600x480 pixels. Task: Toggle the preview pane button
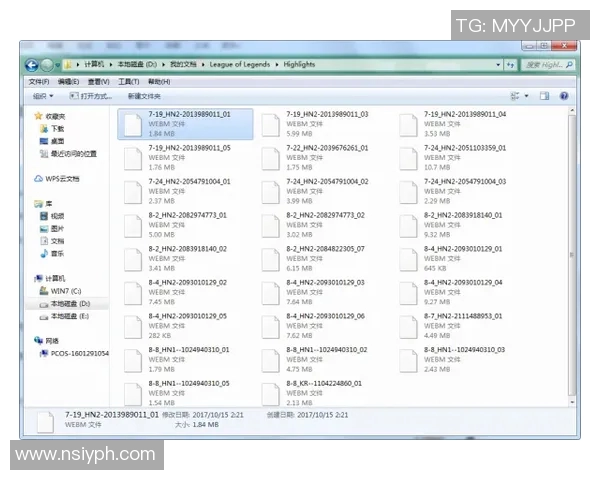click(x=545, y=96)
